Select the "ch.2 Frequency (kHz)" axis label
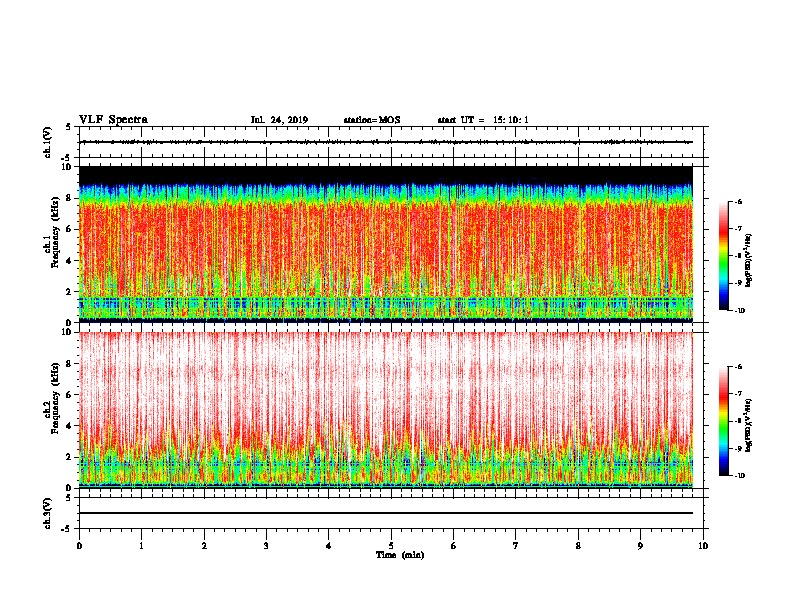 click(51, 398)
